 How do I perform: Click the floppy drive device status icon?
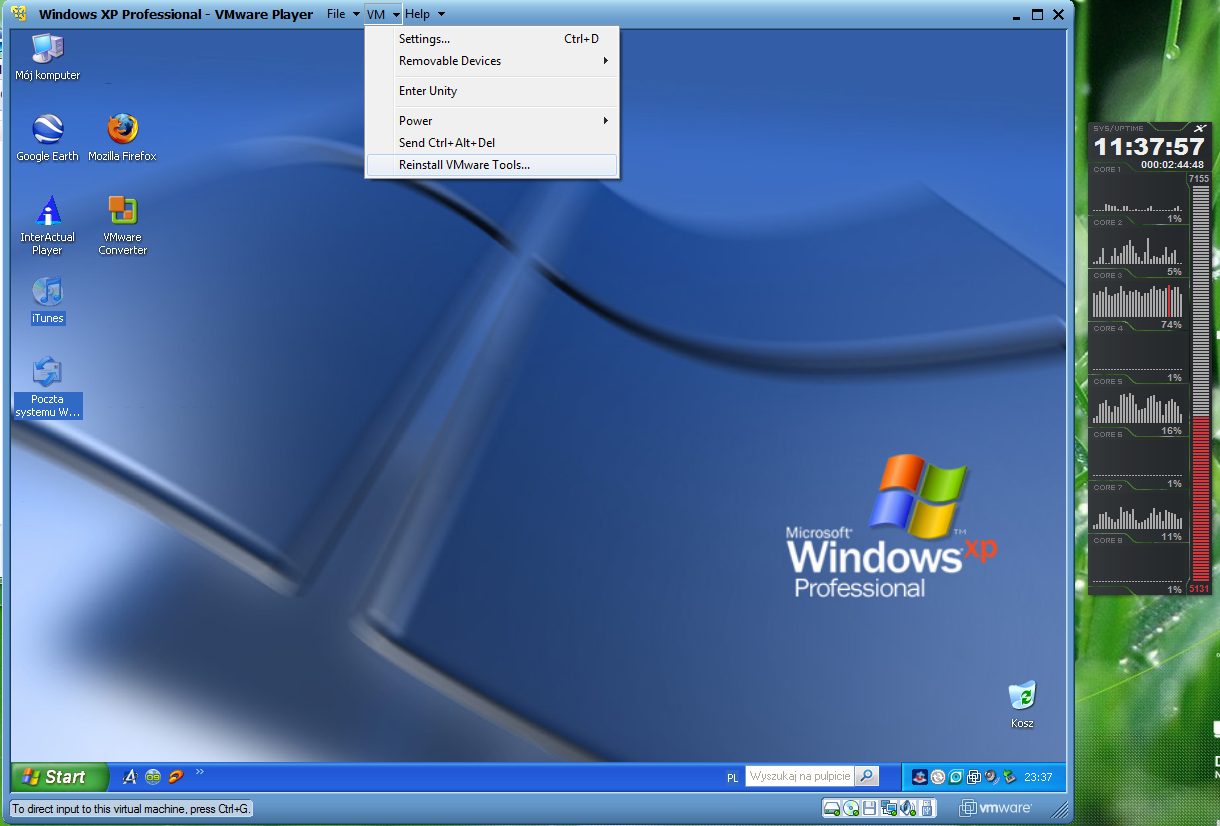(870, 808)
